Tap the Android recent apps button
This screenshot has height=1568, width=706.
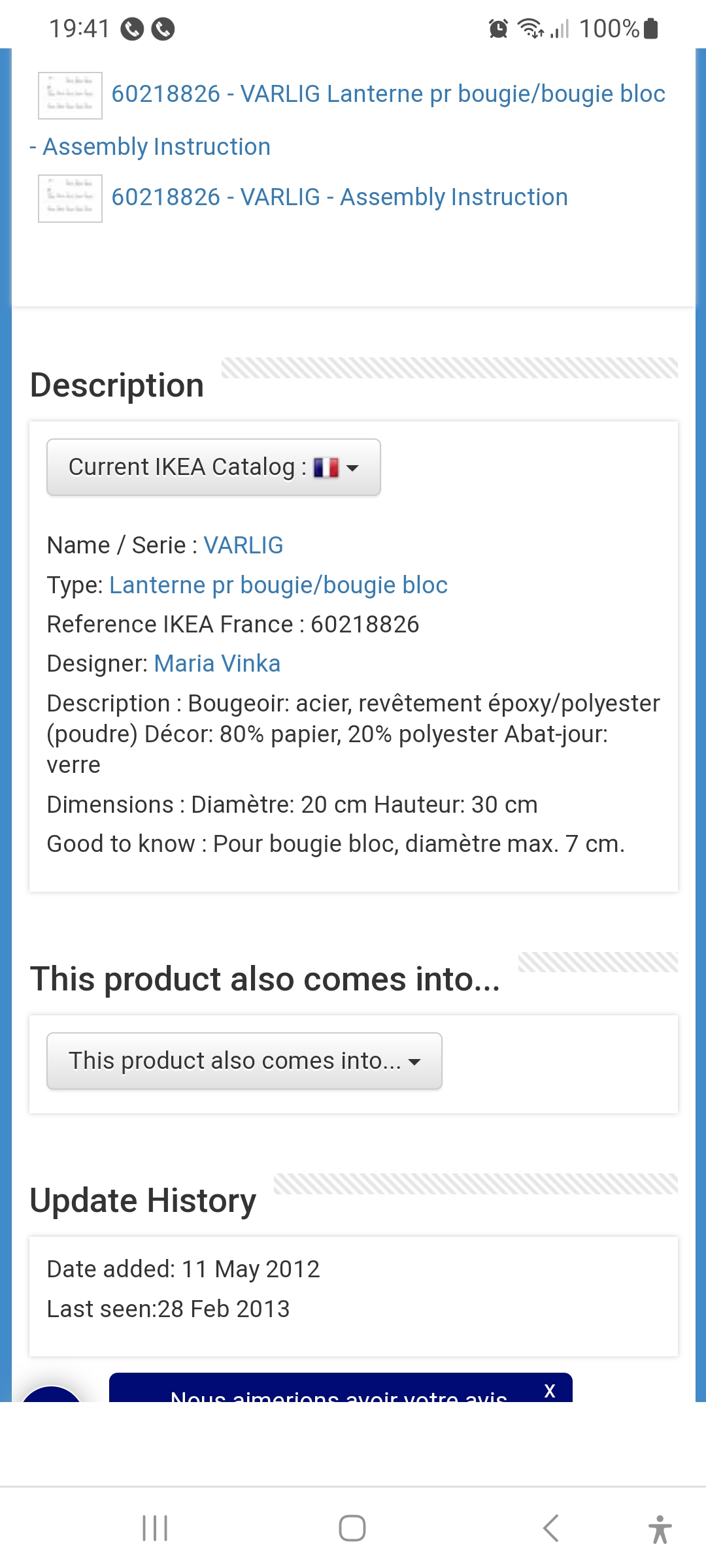coord(155,1528)
